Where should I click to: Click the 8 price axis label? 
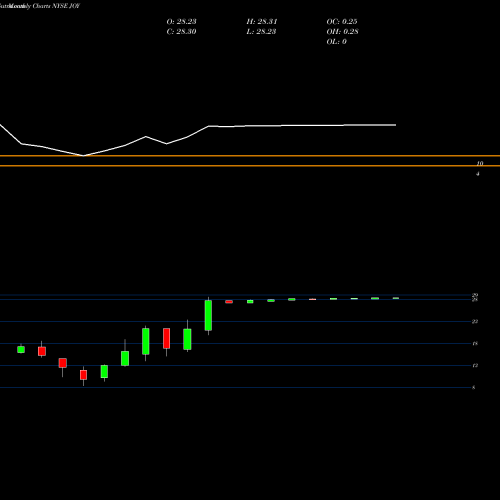(x=473, y=387)
